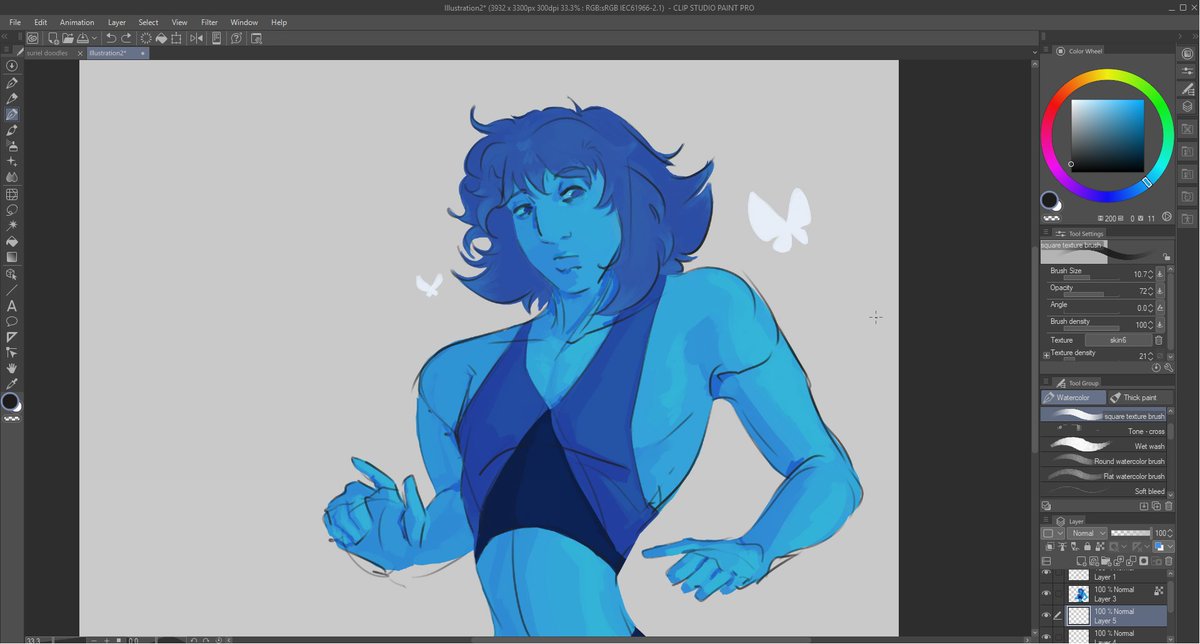Click the New document icon
Image resolution: width=1200 pixels, height=644 pixels.
[x=53, y=38]
